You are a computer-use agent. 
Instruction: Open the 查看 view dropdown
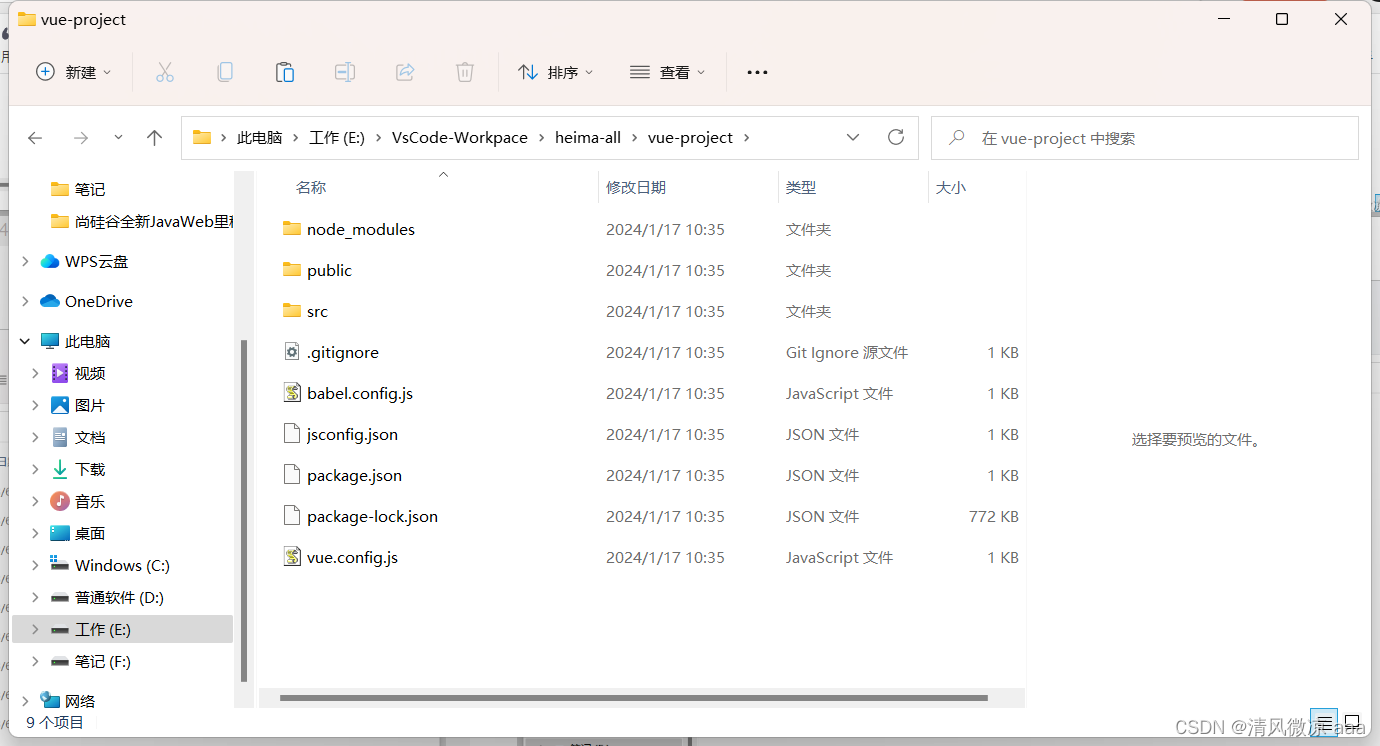[668, 72]
